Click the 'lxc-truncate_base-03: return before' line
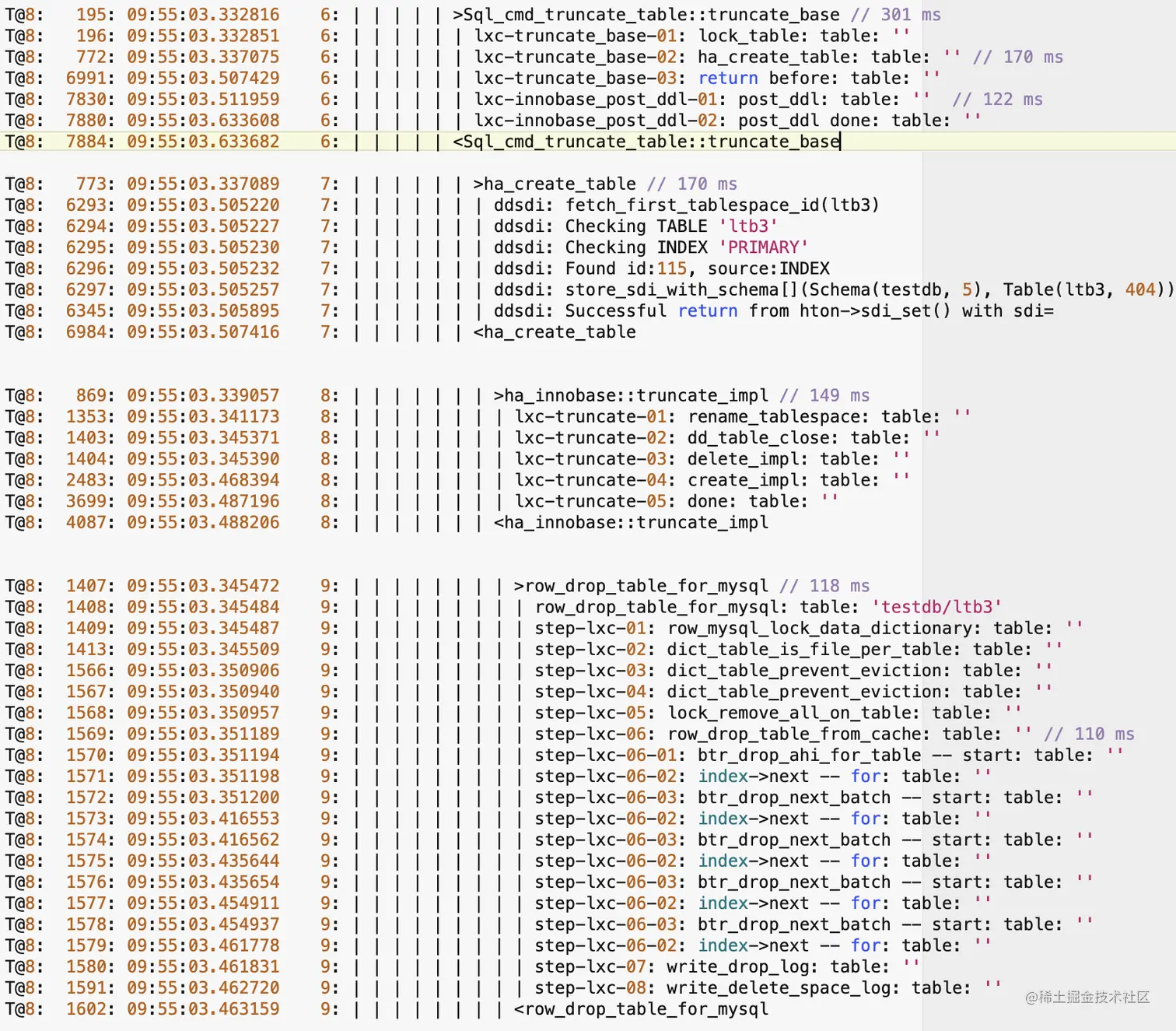Viewport: 1176px width, 1031px height. coord(473,78)
